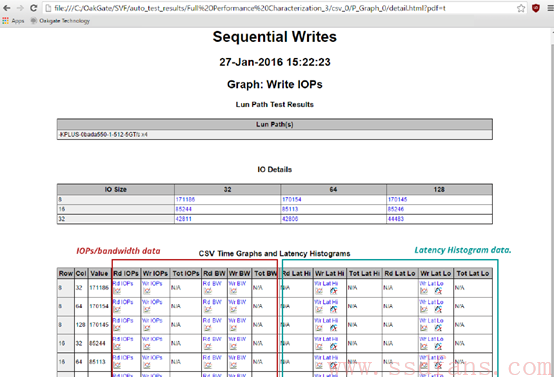Screen dimensions: 554x377
Task: Open the 85246 value link in IO Details
Action: tap(396, 209)
